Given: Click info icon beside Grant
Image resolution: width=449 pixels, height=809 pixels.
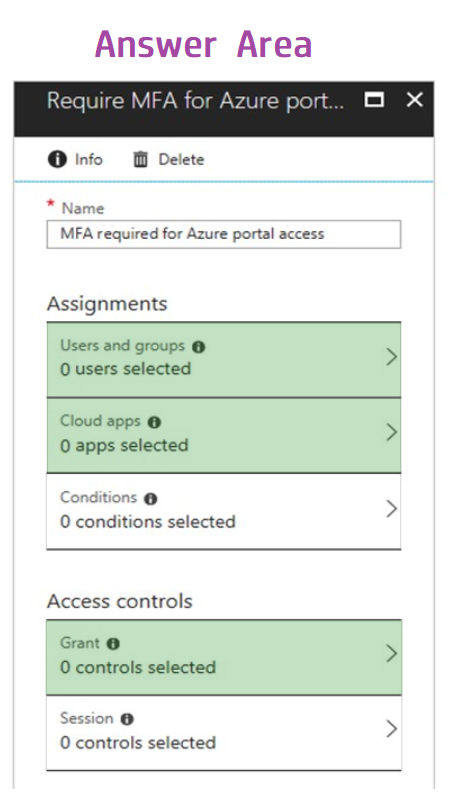Looking at the screenshot, I should pos(113,644).
